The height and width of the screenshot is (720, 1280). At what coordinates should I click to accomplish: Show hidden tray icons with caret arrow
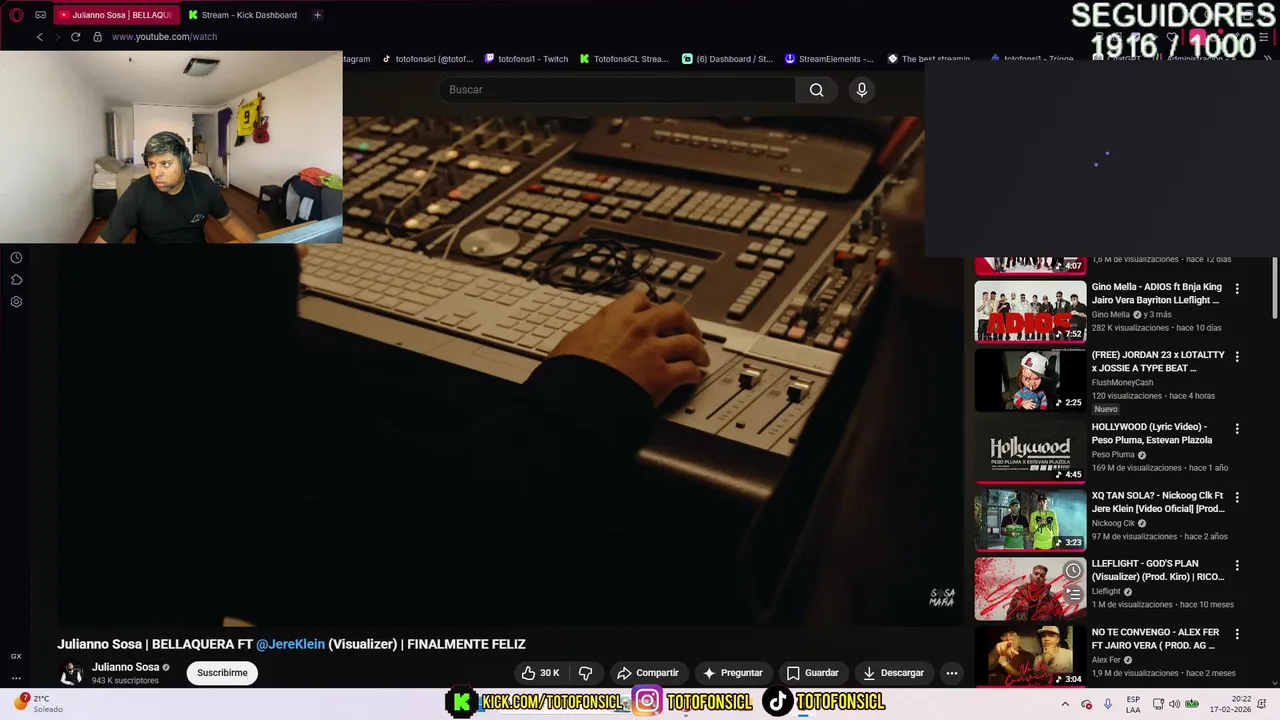coord(1064,704)
